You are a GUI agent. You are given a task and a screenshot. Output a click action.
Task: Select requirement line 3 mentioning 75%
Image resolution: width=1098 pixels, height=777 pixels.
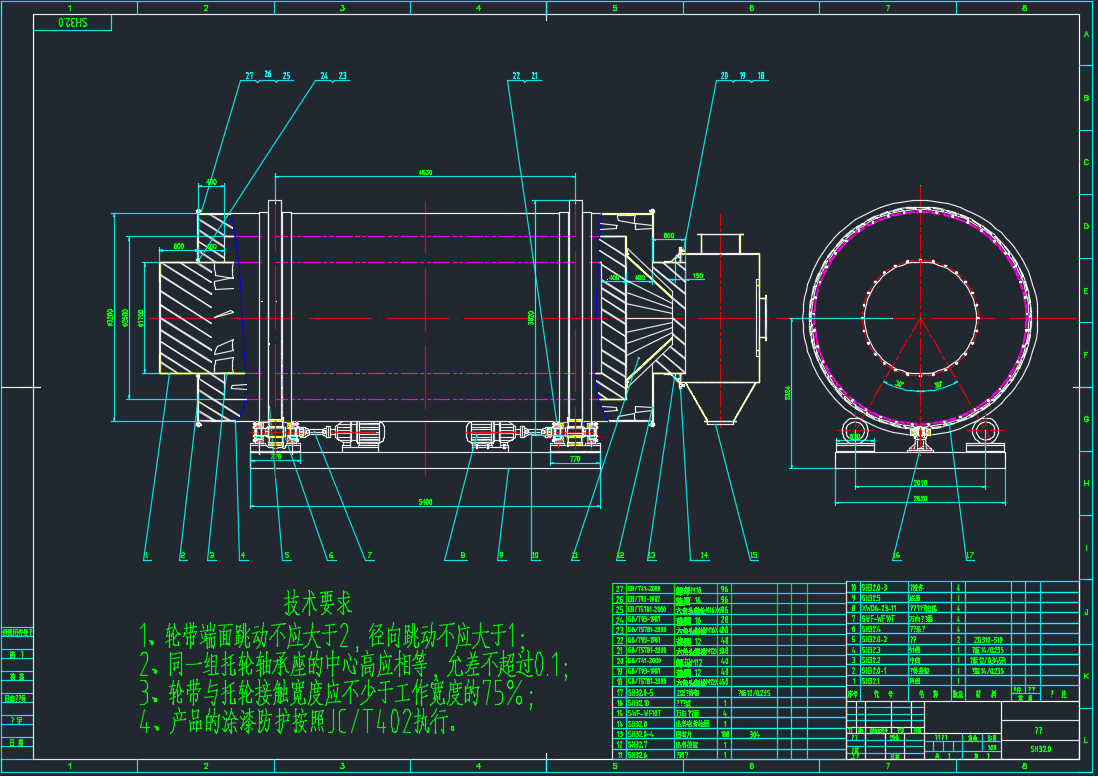point(338,694)
